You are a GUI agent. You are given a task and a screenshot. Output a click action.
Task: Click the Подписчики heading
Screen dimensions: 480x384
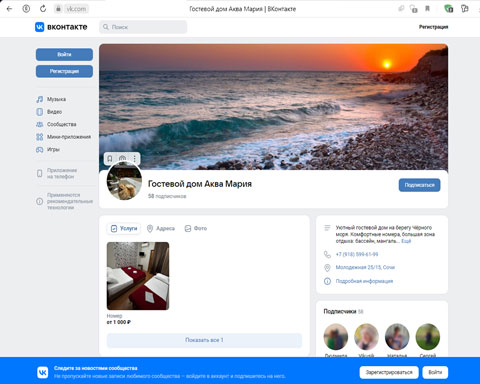(340, 311)
